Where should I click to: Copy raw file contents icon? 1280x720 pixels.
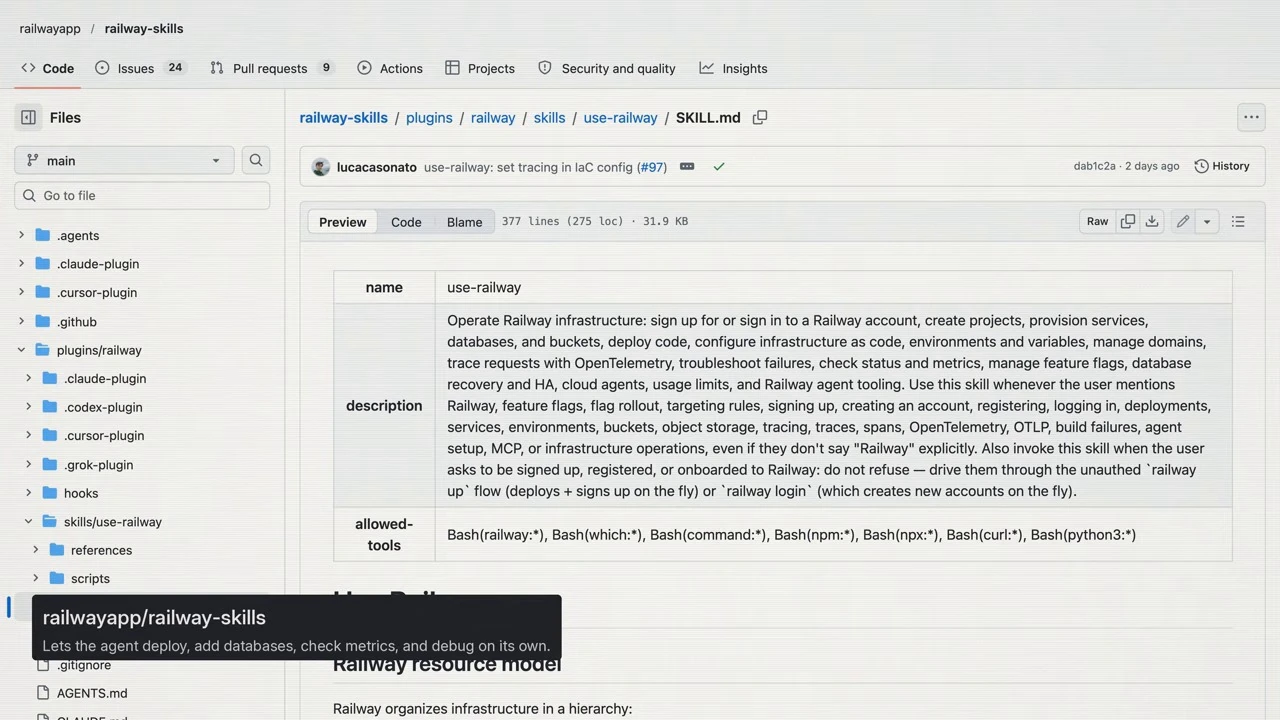(1128, 221)
